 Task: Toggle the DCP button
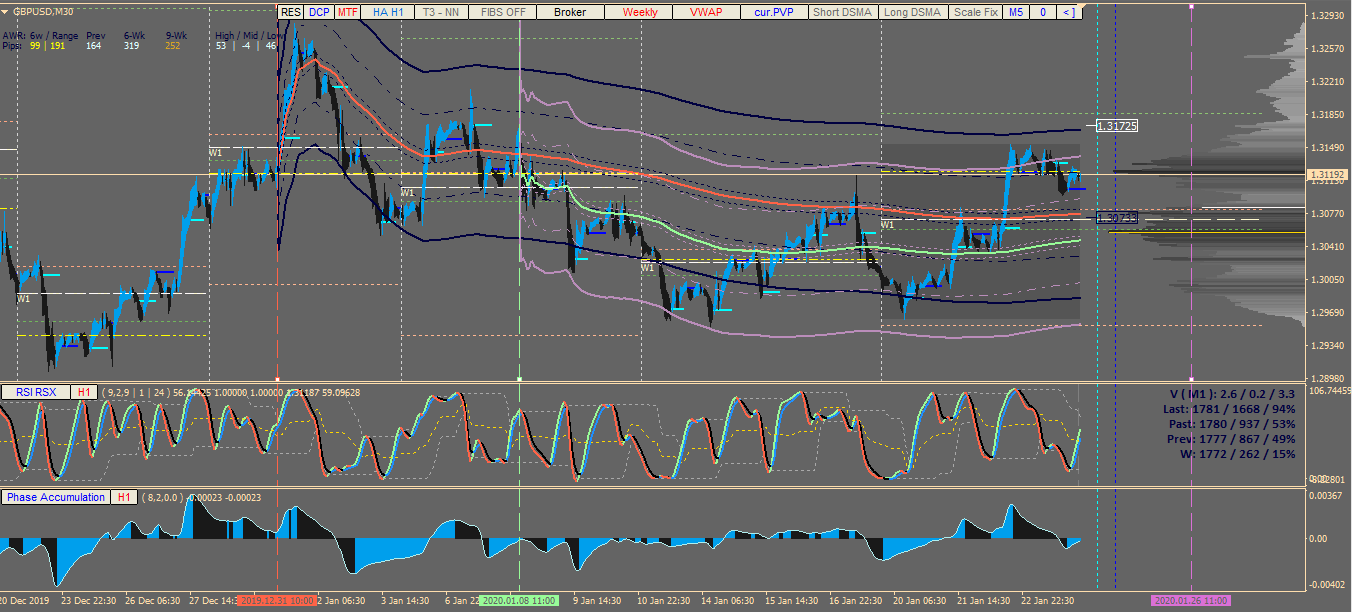click(x=319, y=12)
